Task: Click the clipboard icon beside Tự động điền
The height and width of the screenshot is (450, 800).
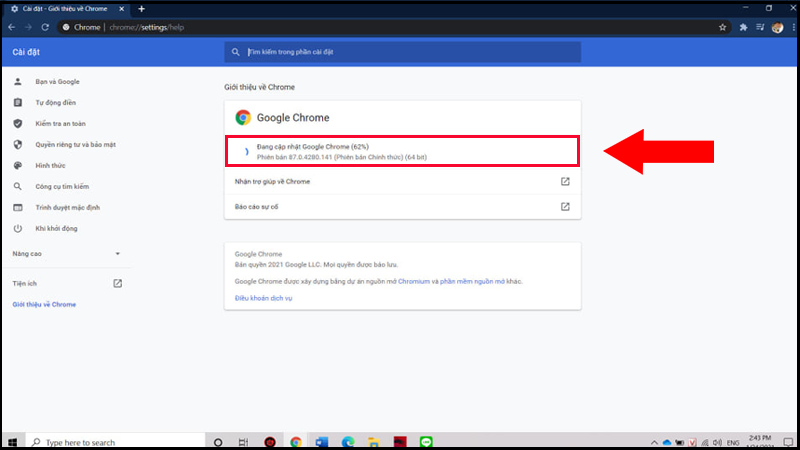Action: tap(18, 103)
